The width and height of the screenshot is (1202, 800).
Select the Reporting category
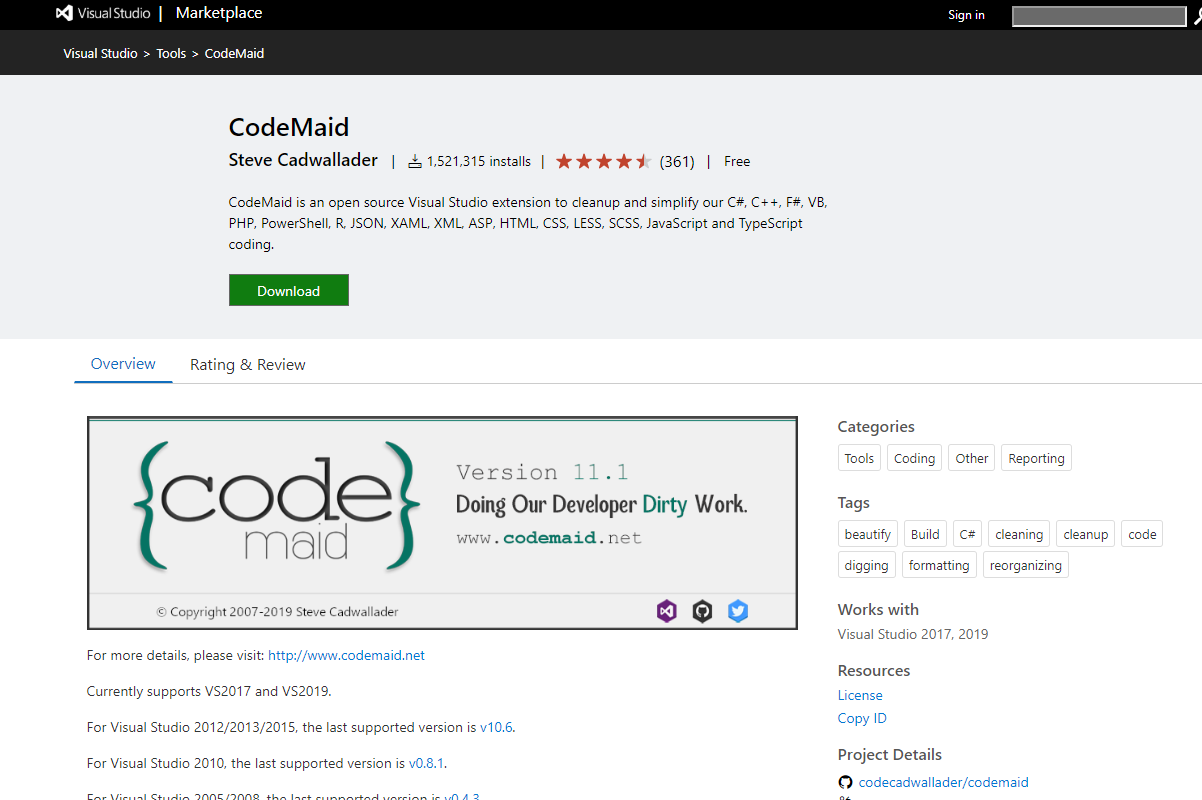tap(1036, 458)
